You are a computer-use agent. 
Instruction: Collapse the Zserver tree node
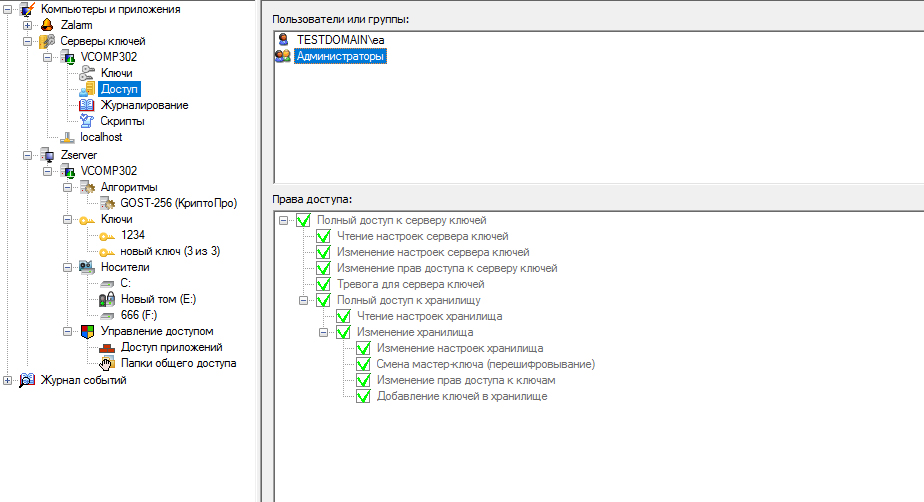pyautogui.click(x=27, y=155)
